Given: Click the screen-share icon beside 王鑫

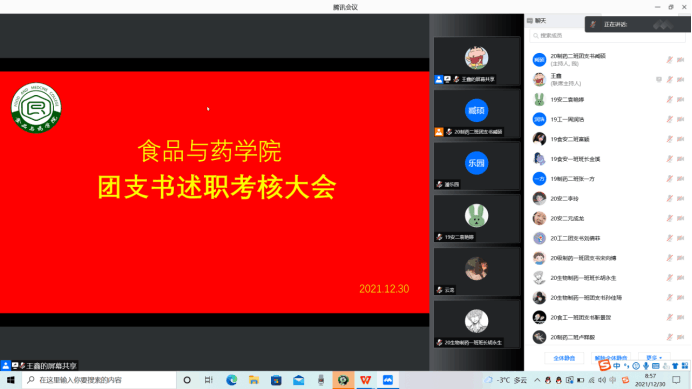Looking at the screenshot, I should pyautogui.click(x=658, y=79).
